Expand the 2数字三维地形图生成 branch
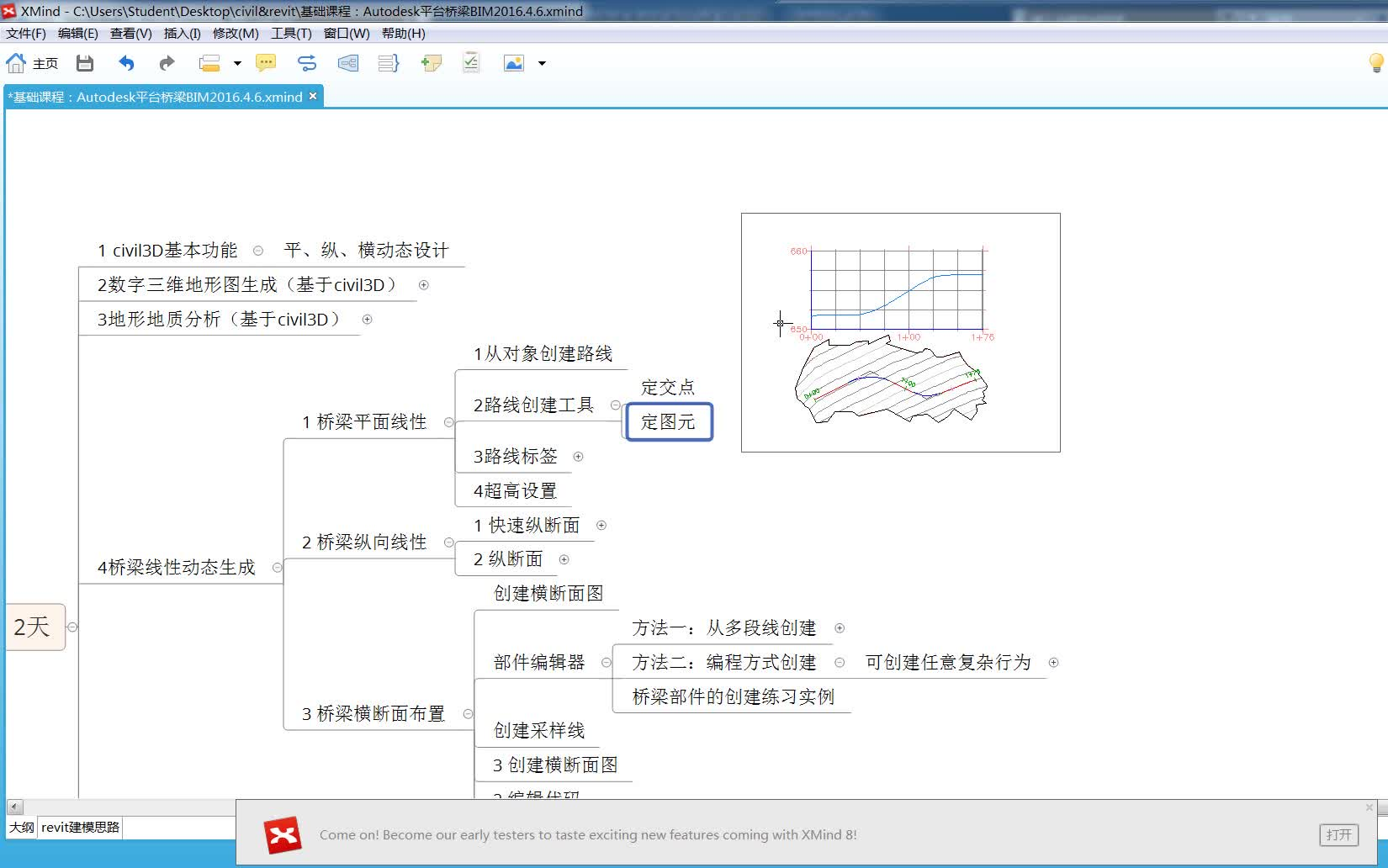Viewport: 1388px width, 868px height. tap(424, 285)
